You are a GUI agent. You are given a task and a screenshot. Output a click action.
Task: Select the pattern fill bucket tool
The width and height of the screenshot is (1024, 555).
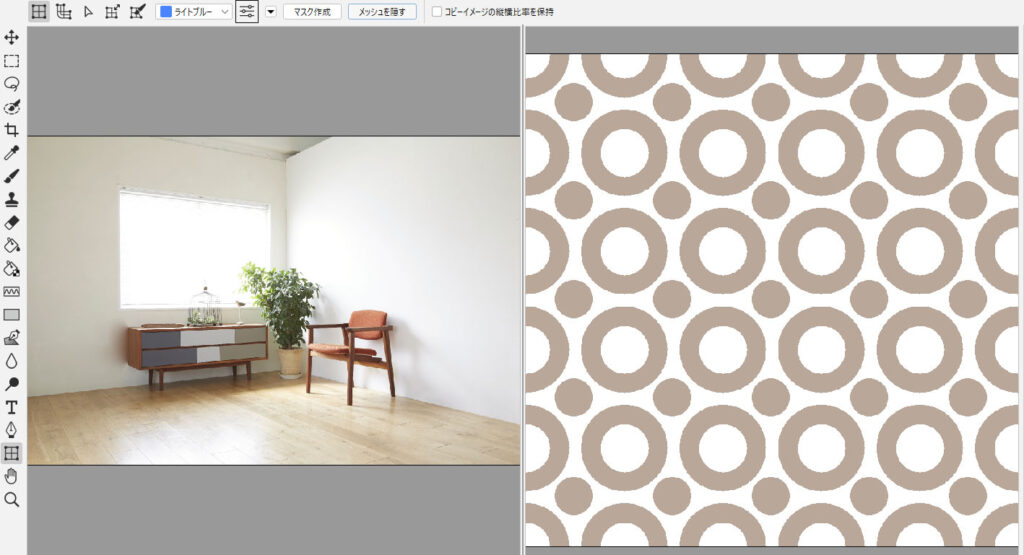coord(12,268)
